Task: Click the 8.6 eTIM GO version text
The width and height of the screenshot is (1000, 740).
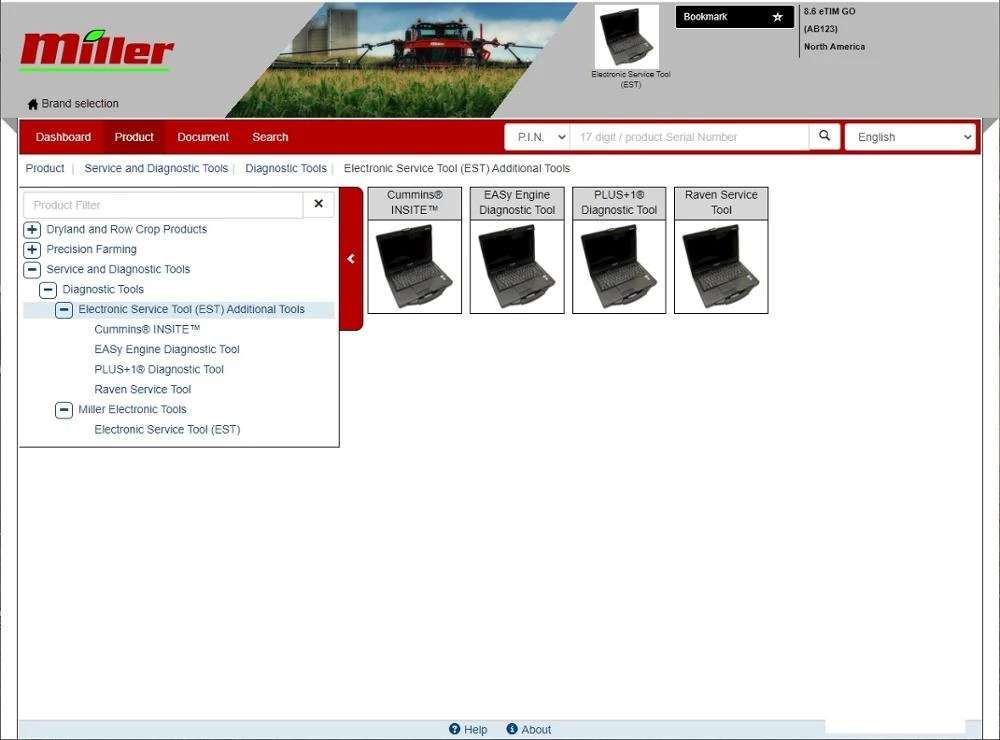Action: 830,11
